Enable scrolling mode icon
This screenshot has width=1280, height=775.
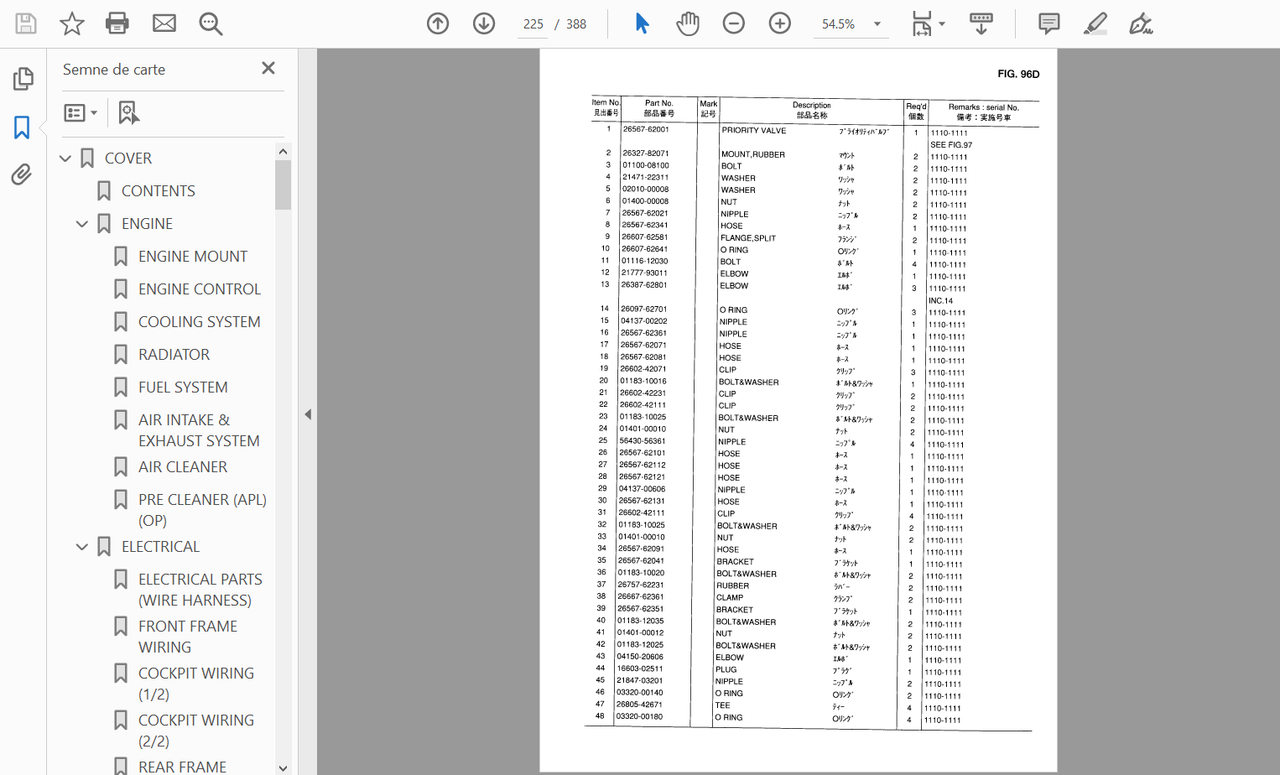tap(981, 24)
